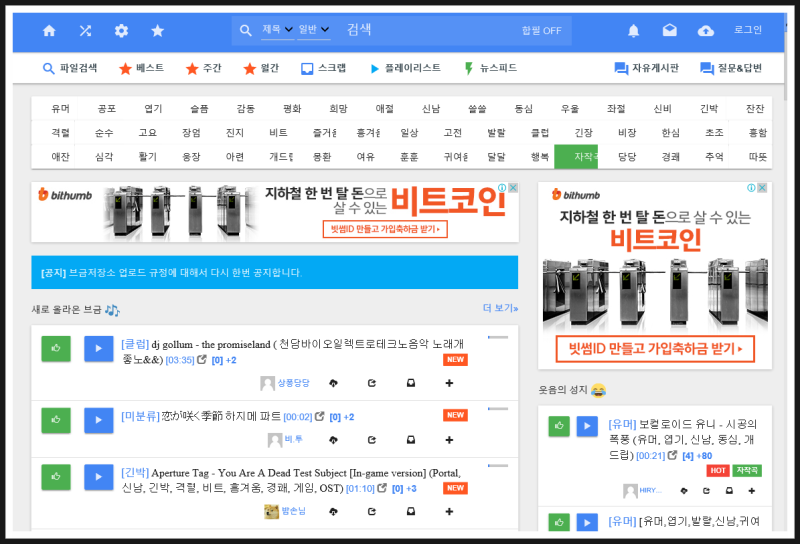Select the 추억 mood tag

[714, 157]
